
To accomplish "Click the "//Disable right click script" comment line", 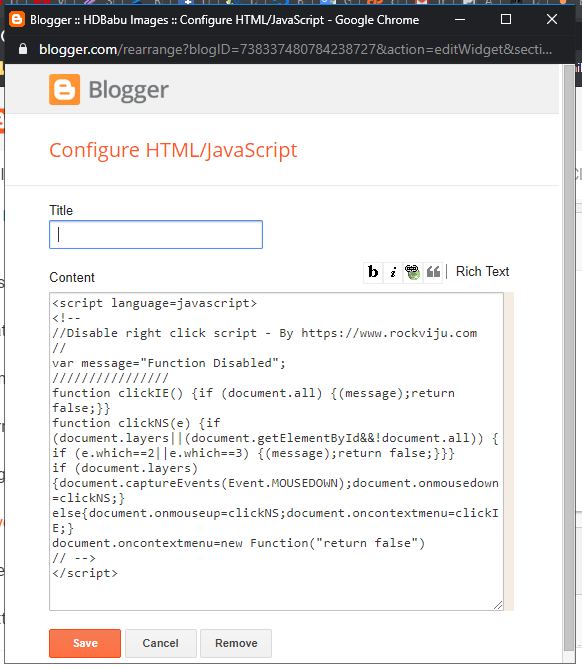I will pos(264,333).
